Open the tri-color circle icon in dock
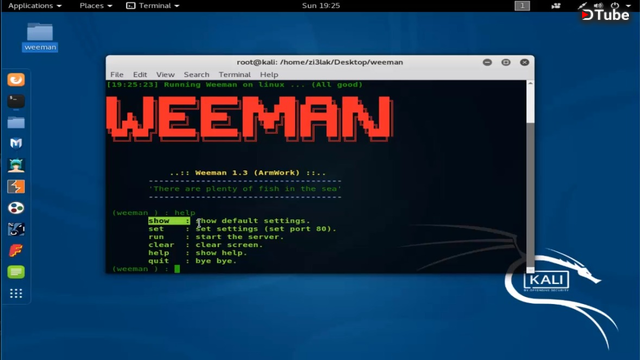This screenshot has height=360, width=640. coord(16,208)
